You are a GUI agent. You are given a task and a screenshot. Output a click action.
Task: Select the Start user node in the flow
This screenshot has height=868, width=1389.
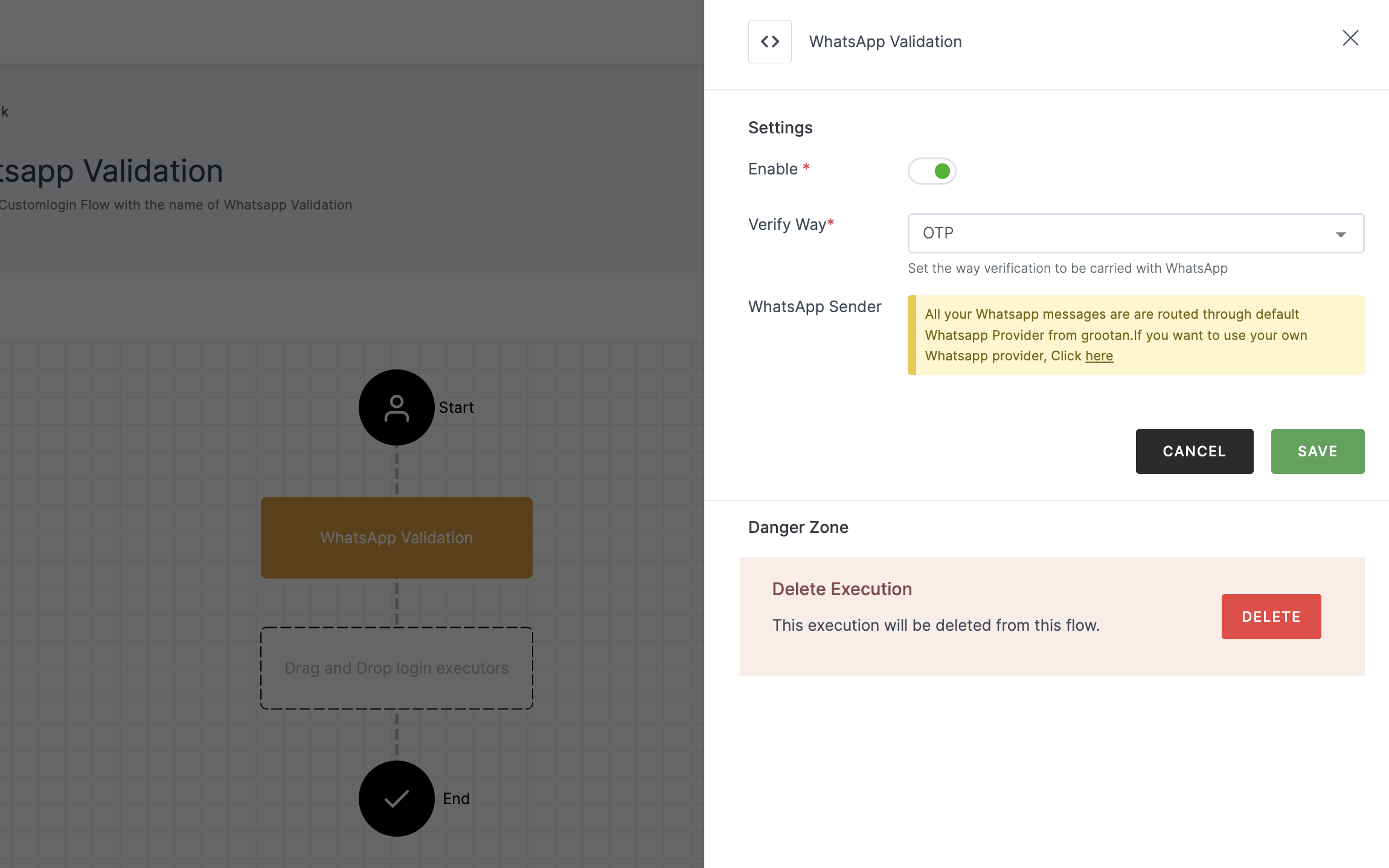point(397,407)
